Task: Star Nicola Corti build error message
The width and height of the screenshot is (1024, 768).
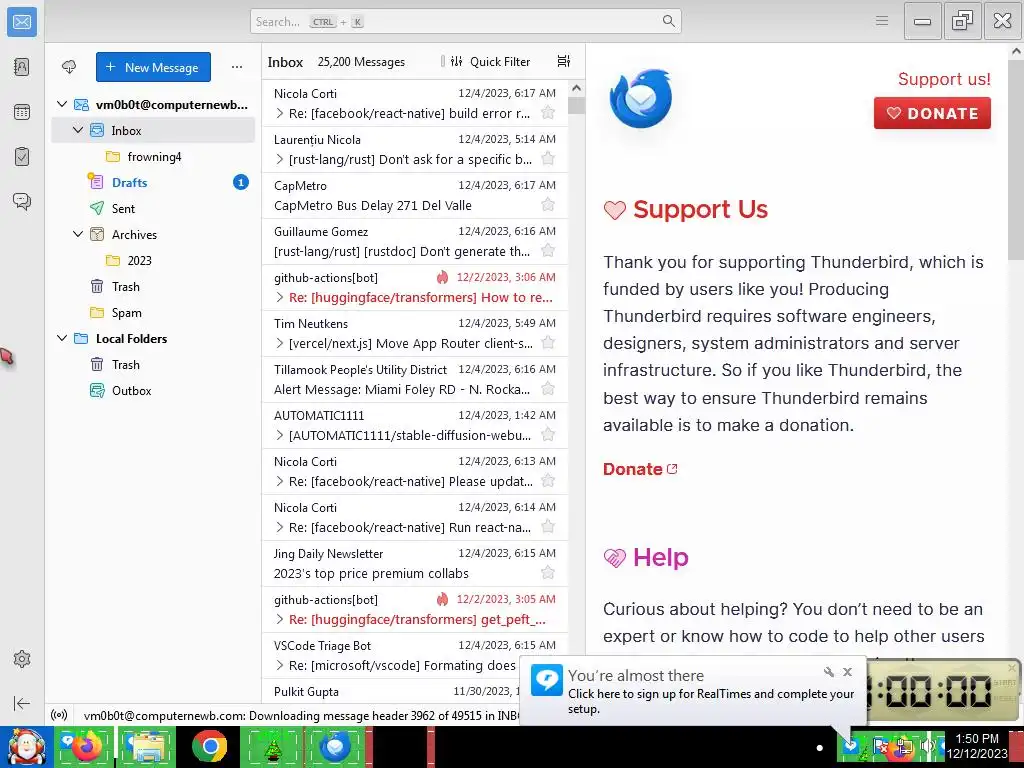Action: click(548, 113)
